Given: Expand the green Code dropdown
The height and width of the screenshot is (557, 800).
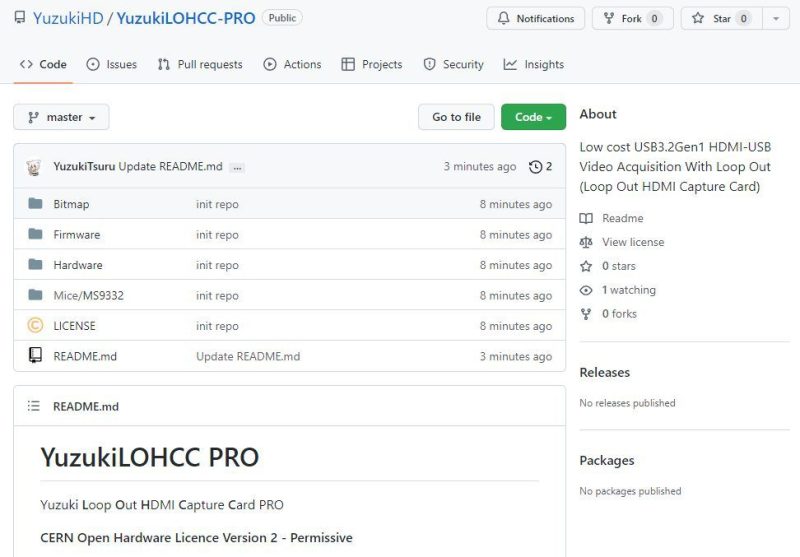Looking at the screenshot, I should pos(533,117).
